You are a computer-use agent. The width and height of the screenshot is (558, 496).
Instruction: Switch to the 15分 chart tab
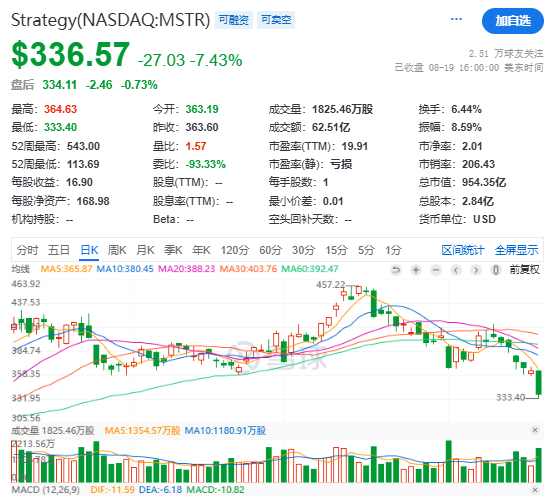pyautogui.click(x=336, y=250)
